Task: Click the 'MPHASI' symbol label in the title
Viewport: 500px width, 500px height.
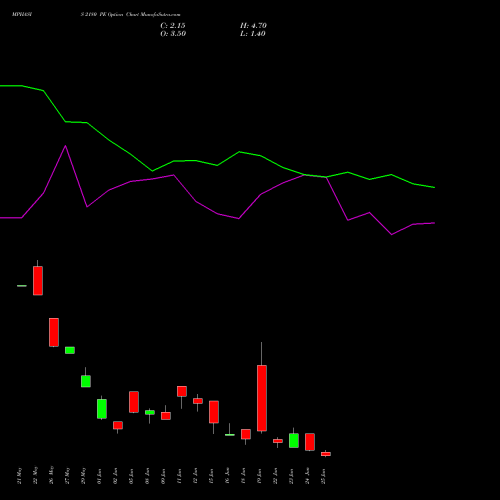Action: point(22,15)
